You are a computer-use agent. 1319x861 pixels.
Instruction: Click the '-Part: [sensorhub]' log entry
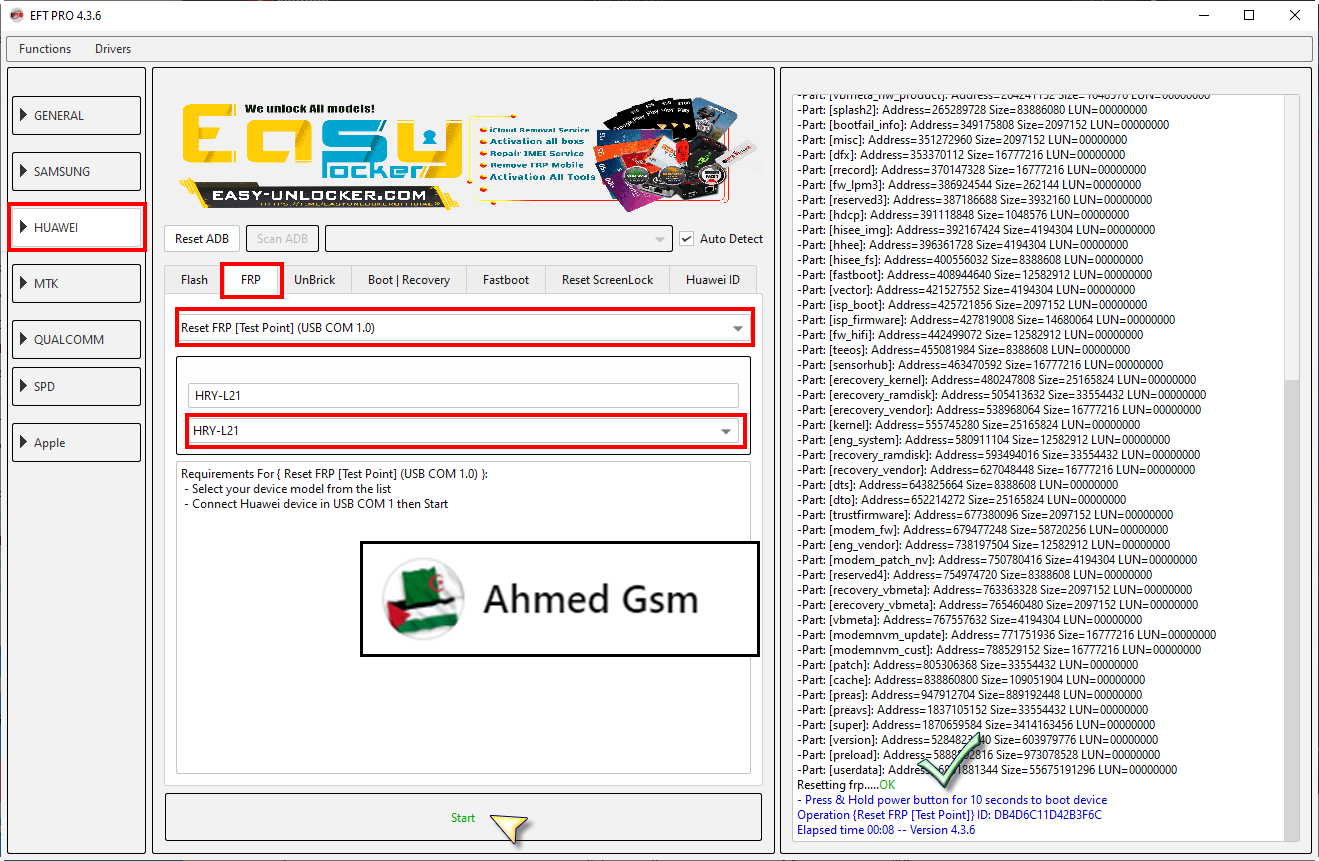tap(980, 365)
